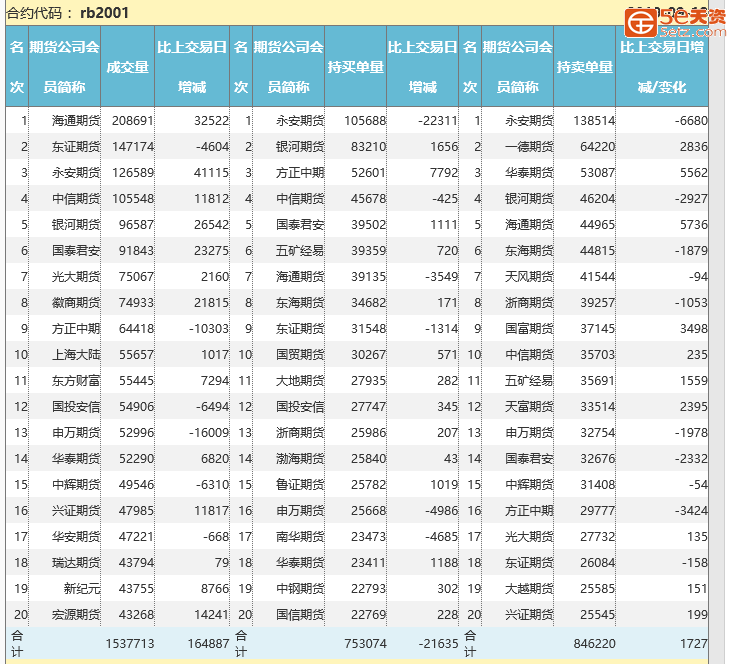Click volume value 126589
This screenshot has height=664, width=732.
133,173
